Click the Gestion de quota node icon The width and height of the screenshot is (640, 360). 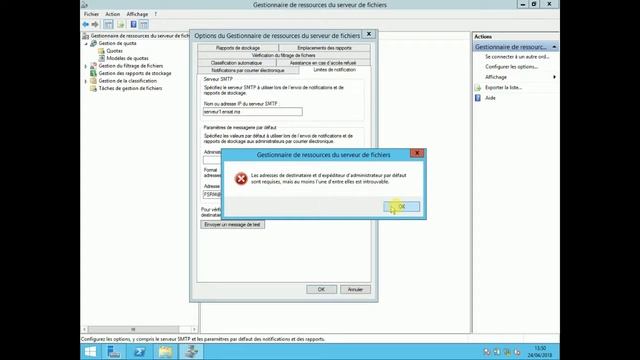pos(93,43)
